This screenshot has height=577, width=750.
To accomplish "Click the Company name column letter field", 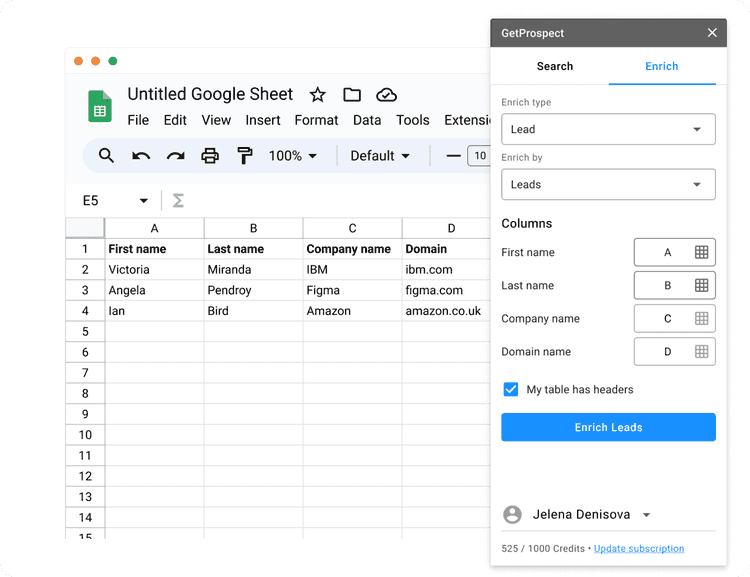I will tap(674, 318).
